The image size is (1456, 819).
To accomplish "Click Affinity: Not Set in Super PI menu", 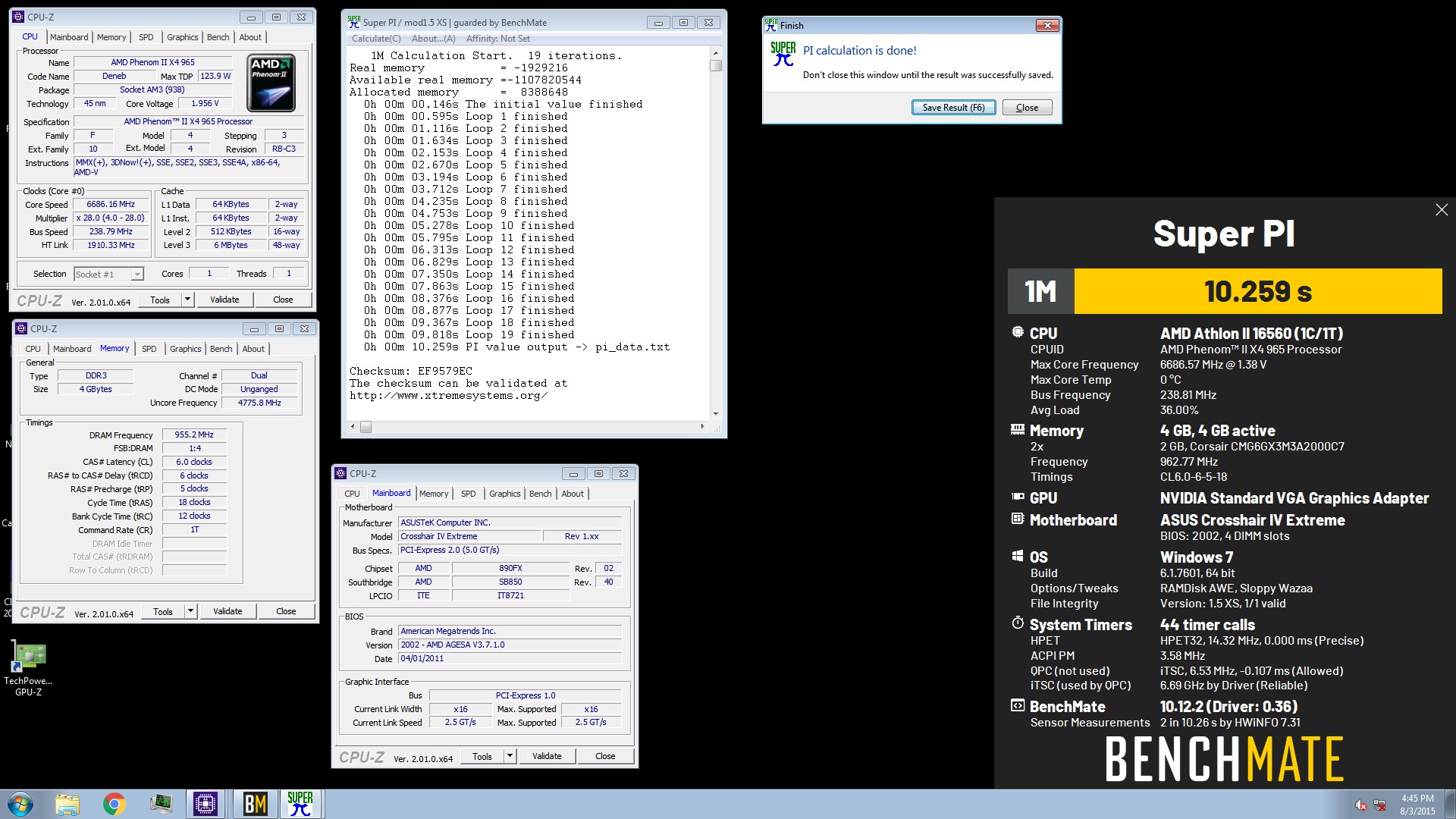I will coord(498,39).
